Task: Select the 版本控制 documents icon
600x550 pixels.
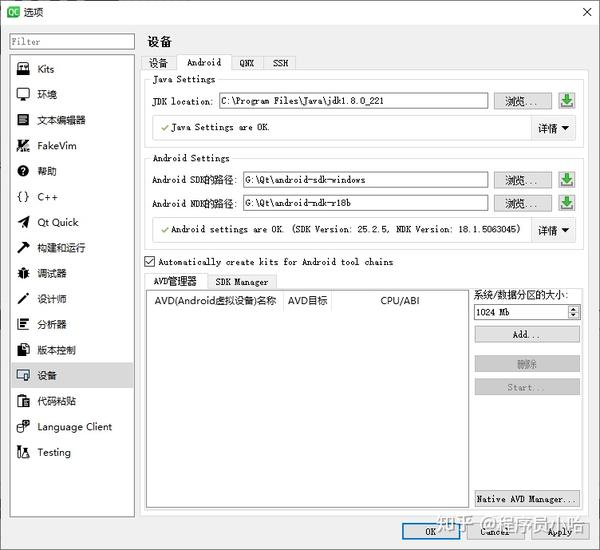Action: (x=23, y=350)
